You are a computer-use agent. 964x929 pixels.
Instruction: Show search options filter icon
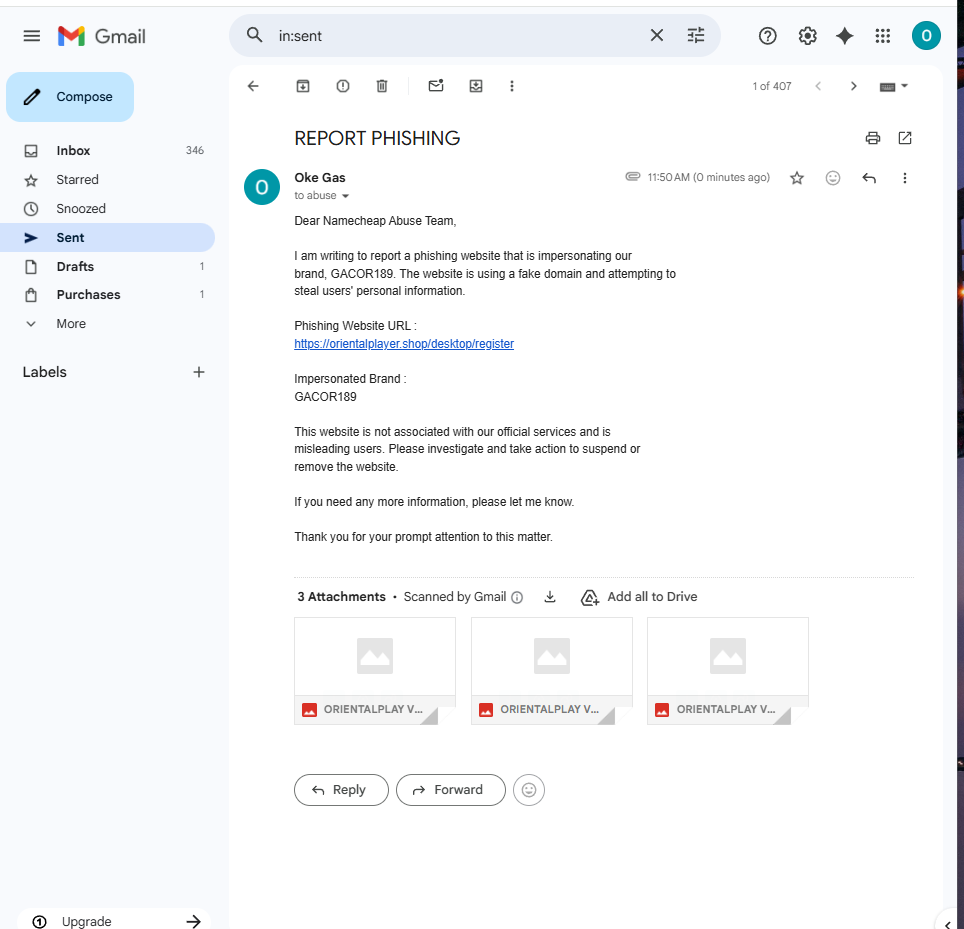(695, 36)
